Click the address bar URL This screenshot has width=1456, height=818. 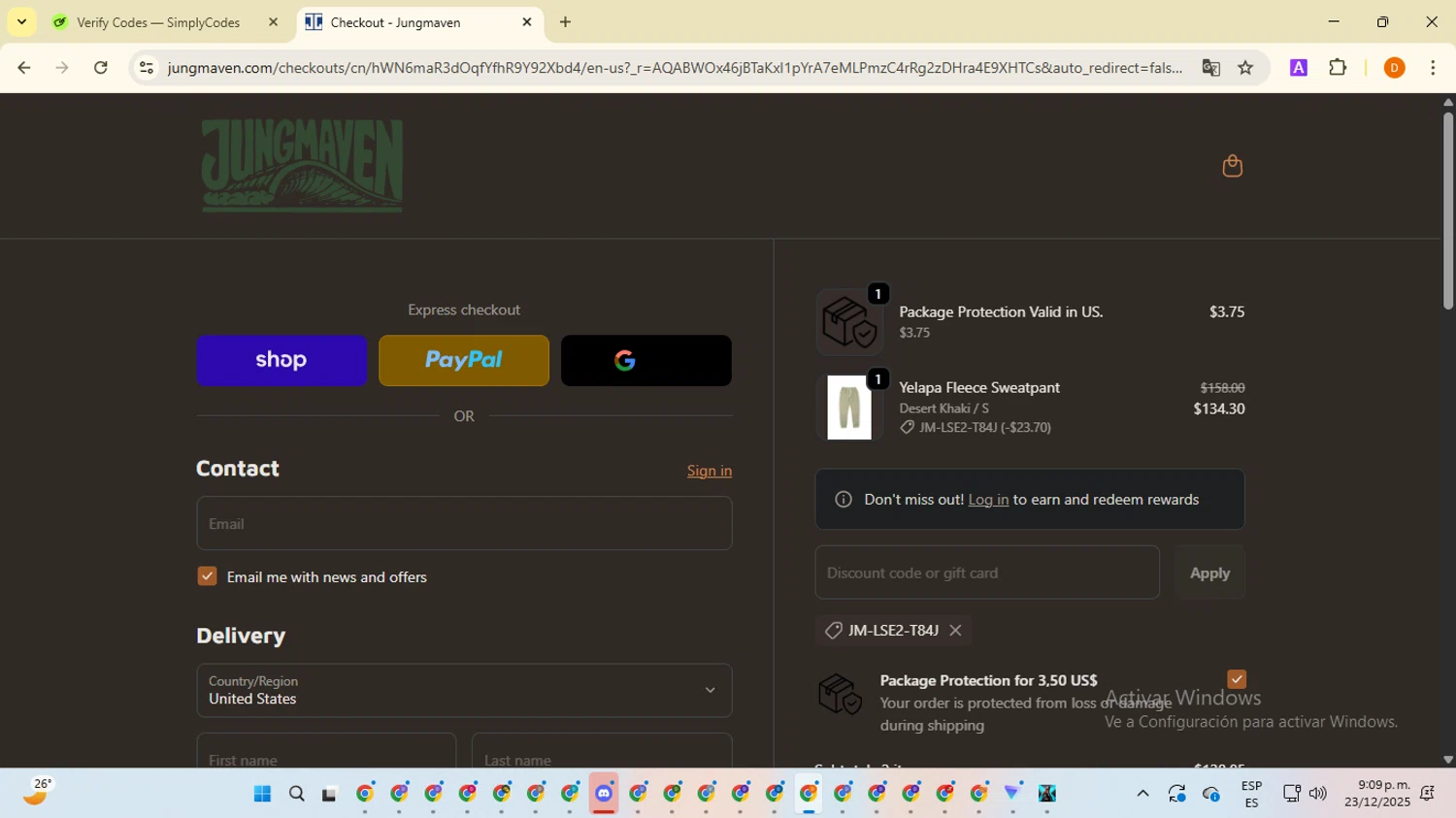coord(675,68)
